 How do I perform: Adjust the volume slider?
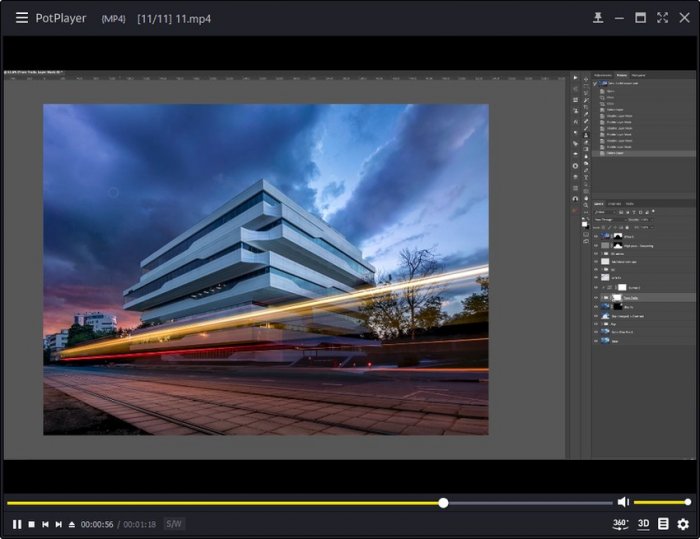click(662, 502)
